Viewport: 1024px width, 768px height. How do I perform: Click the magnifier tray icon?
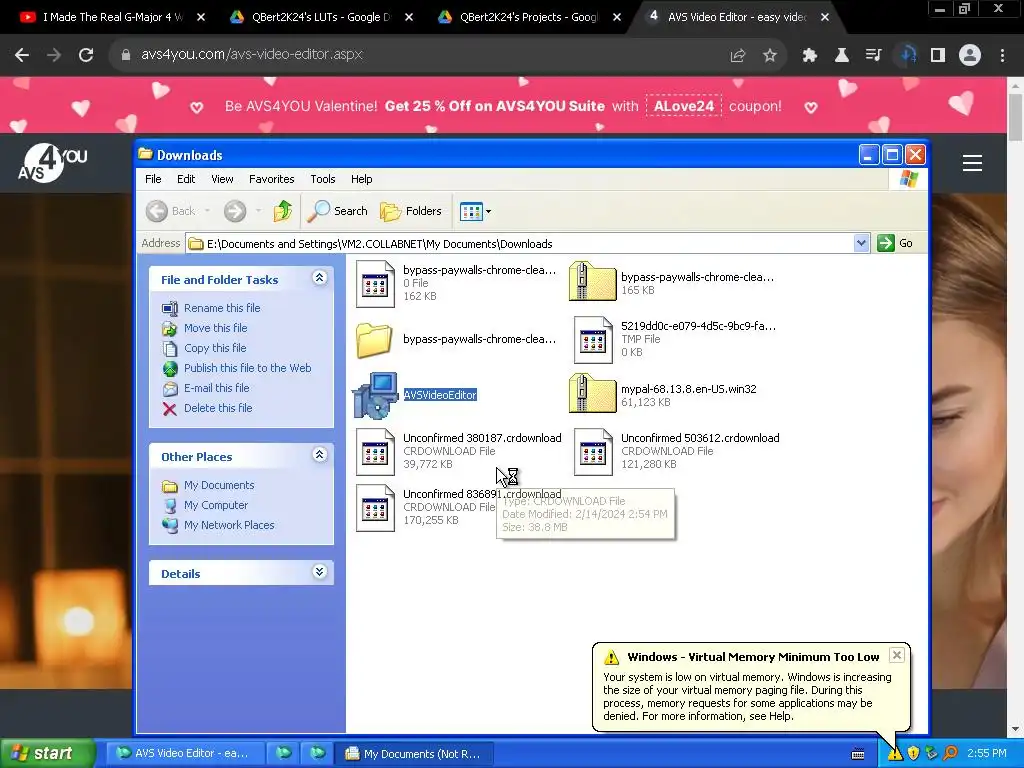pos(950,754)
